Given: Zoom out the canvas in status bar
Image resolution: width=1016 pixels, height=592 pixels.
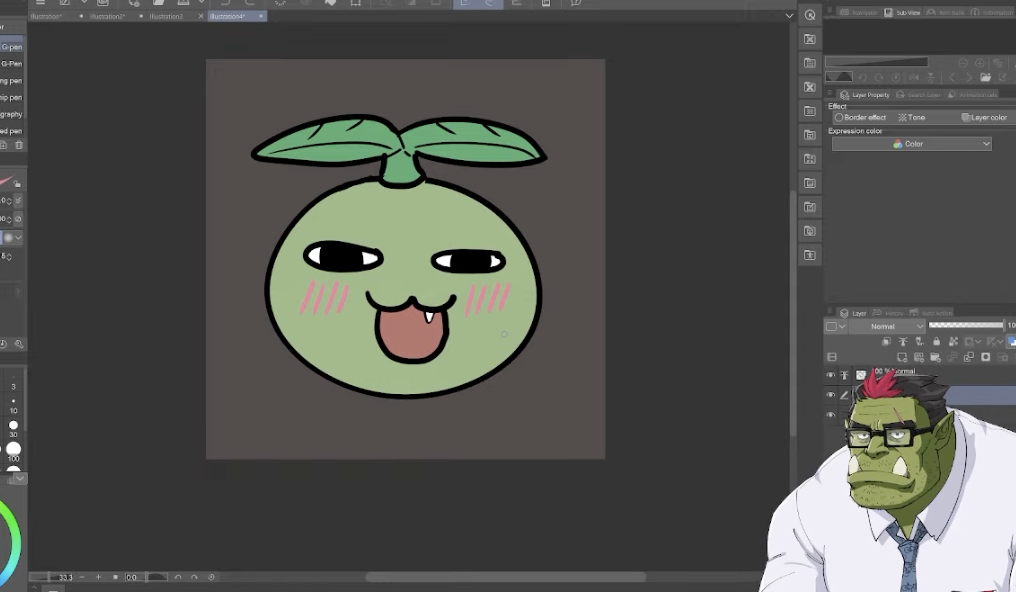Looking at the screenshot, I should click(x=82, y=577).
